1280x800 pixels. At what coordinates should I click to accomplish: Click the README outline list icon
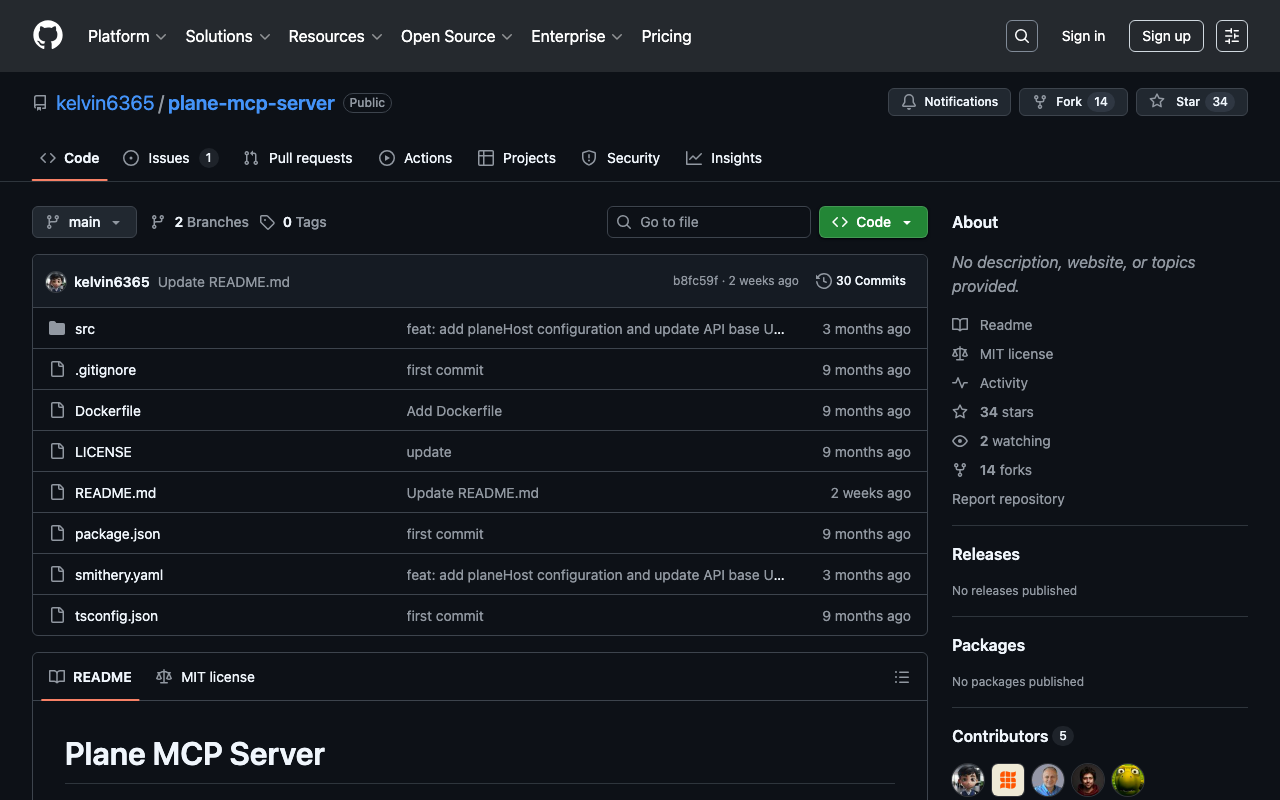pyautogui.click(x=901, y=677)
